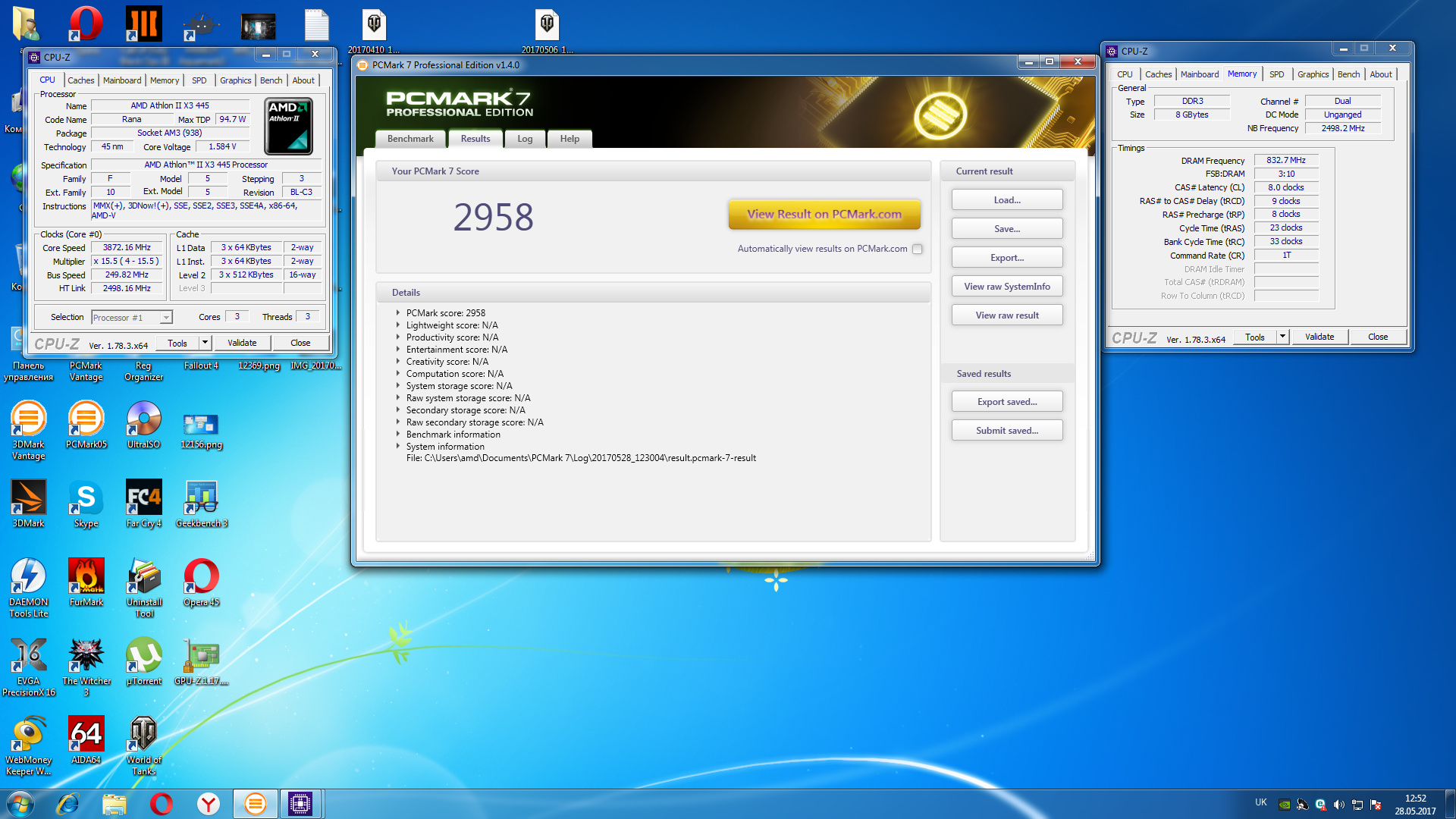Open the GPU-Z desktop icon

[202, 661]
